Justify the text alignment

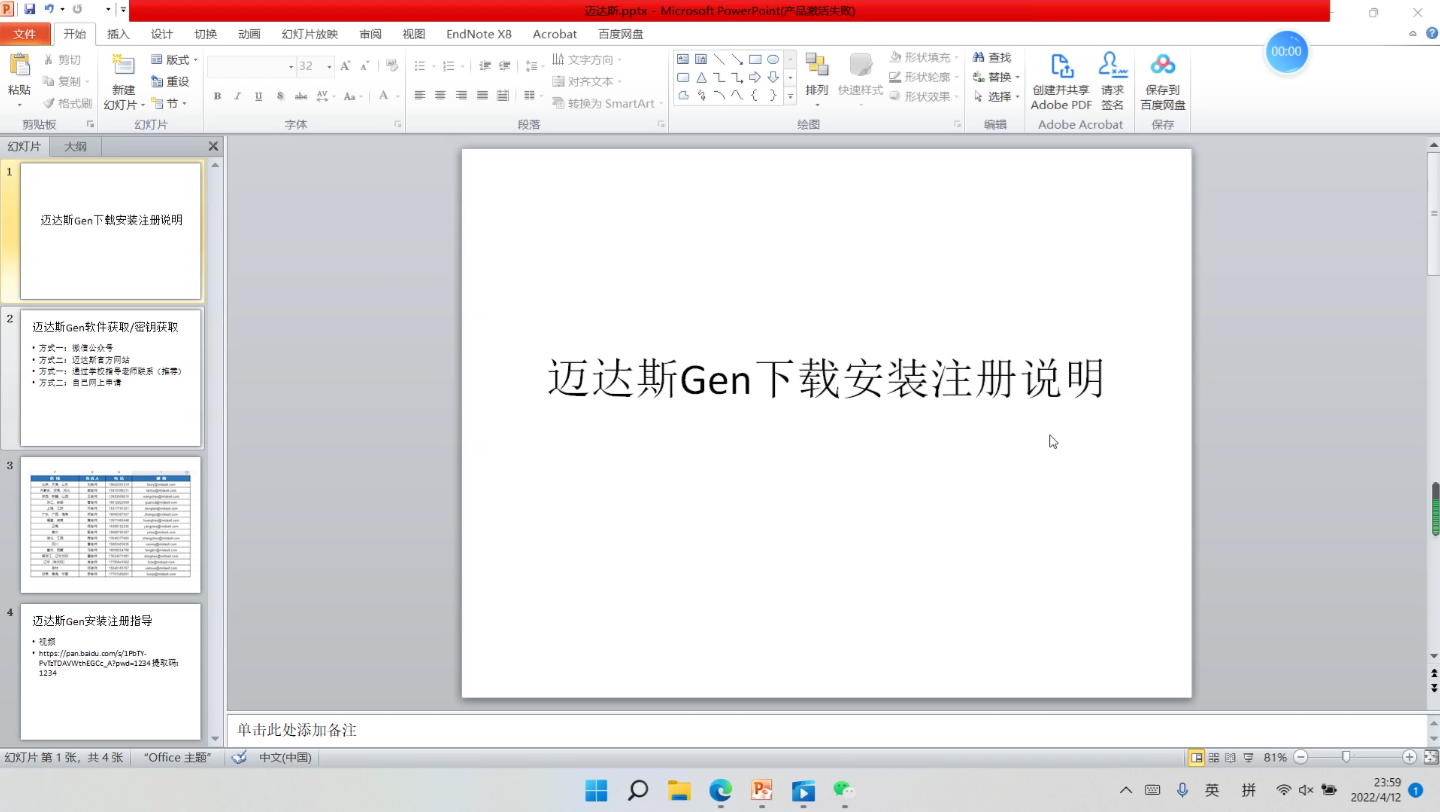coord(482,96)
